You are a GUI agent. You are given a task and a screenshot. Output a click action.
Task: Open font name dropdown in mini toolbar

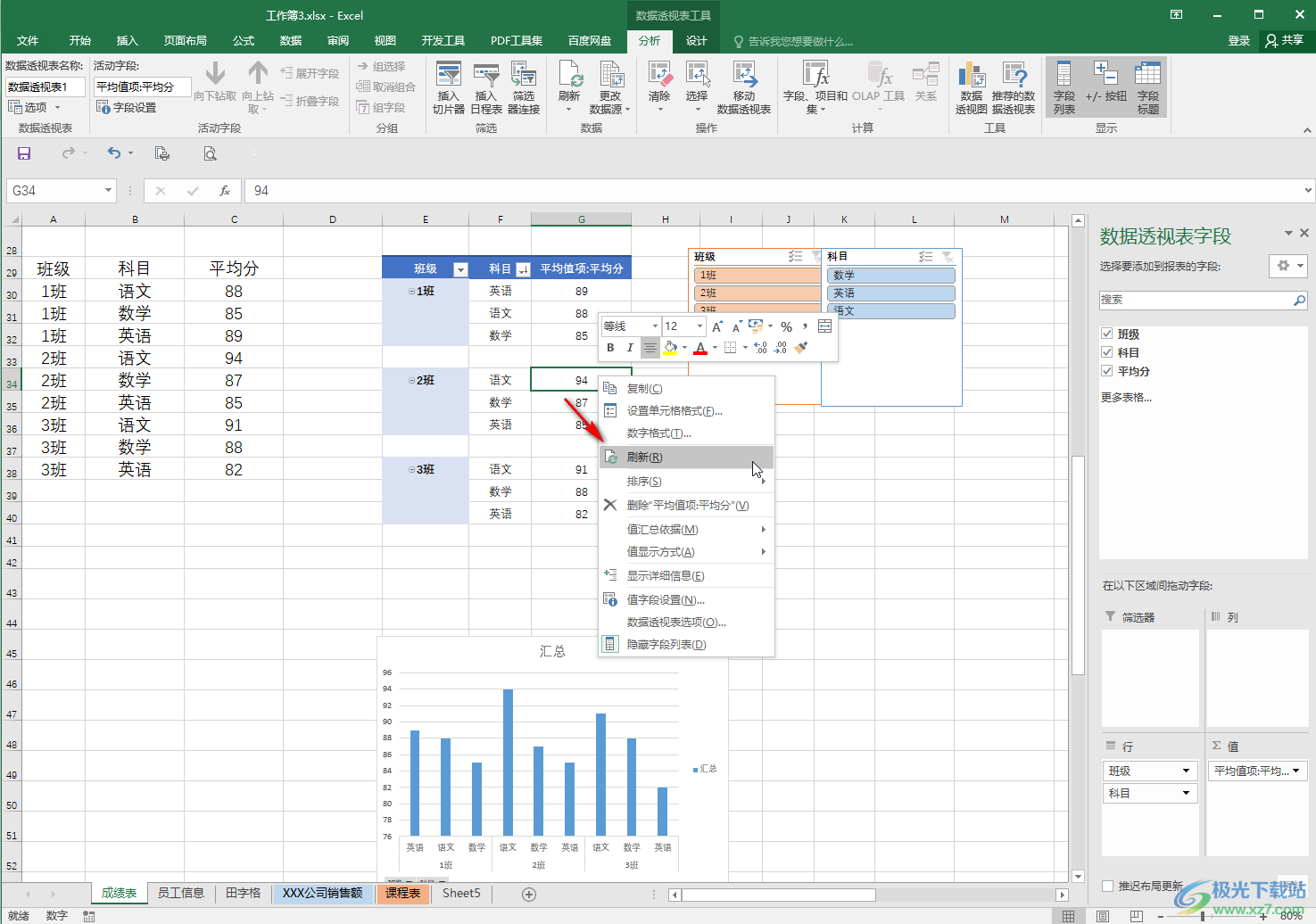coord(655,326)
